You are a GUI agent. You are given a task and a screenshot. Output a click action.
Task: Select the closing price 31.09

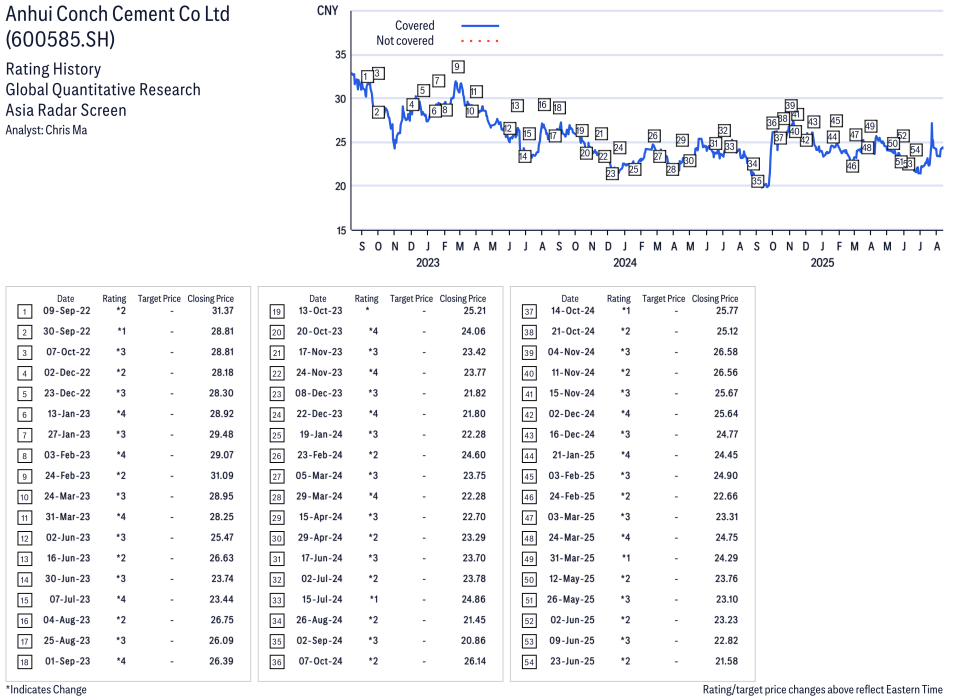[x=221, y=476]
